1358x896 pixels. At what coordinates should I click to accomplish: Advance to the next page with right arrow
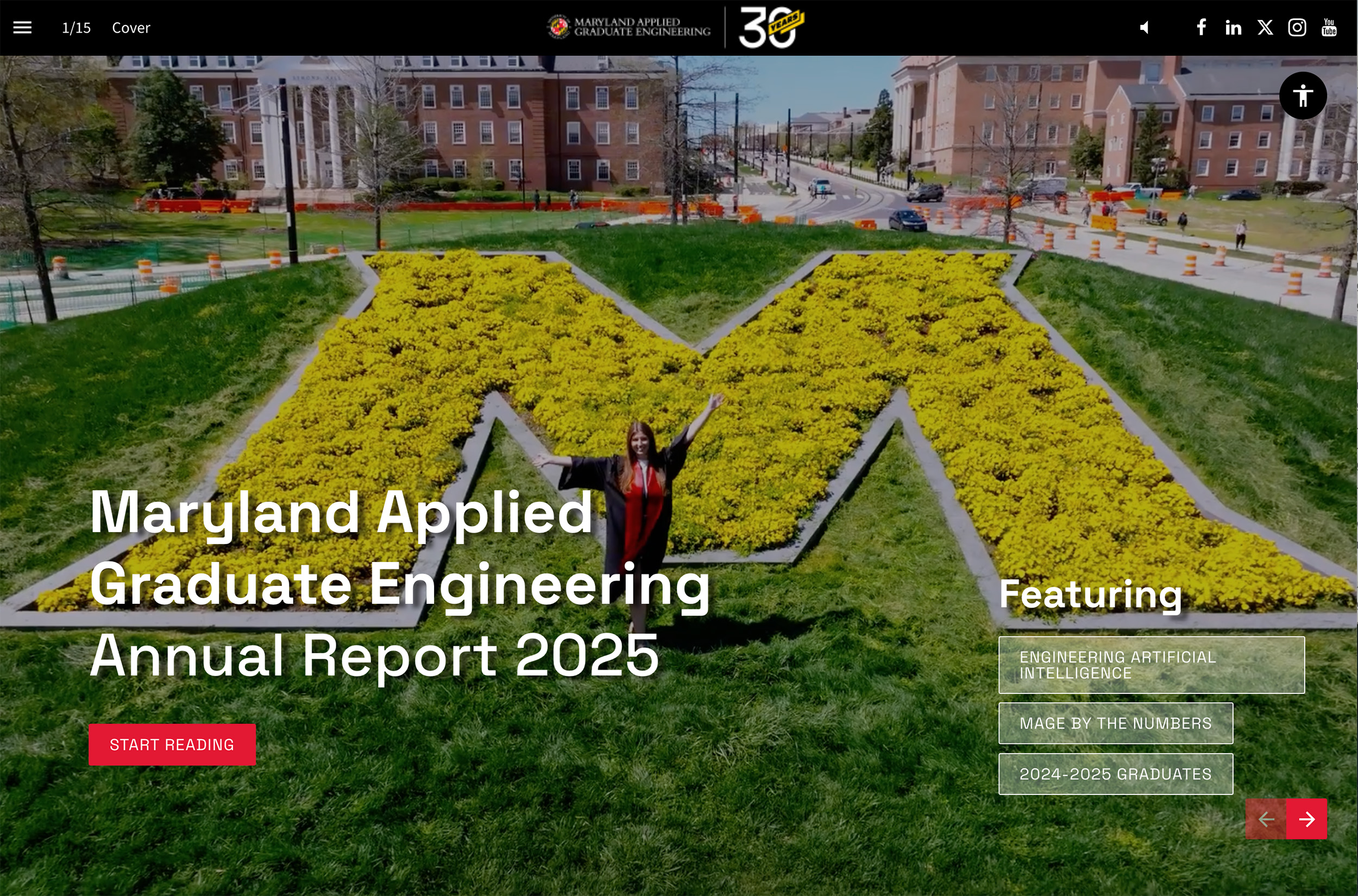(x=1306, y=819)
